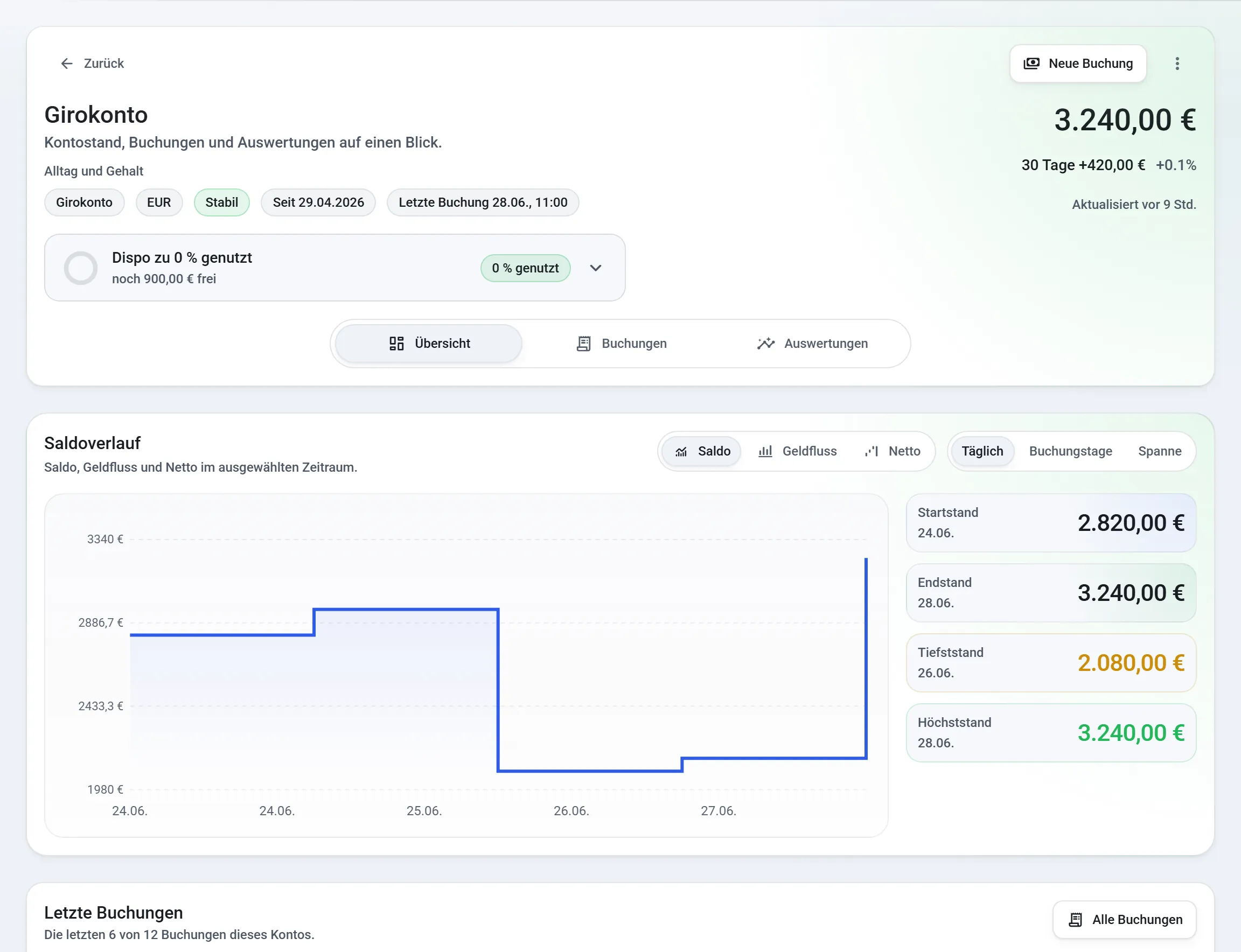Click the Auswertungen sparkle chart icon
This screenshot has width=1241, height=952.
coord(765,344)
